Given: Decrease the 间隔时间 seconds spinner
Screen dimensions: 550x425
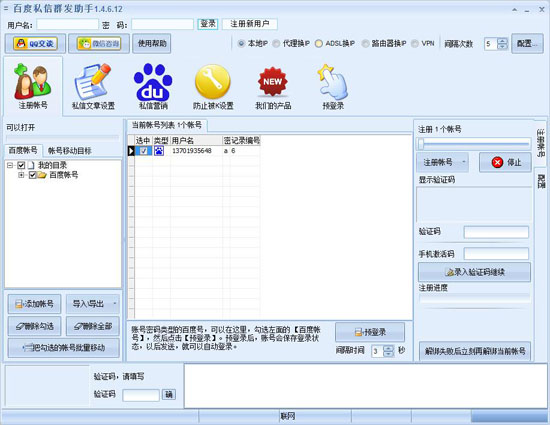Looking at the screenshot, I should coord(389,354).
